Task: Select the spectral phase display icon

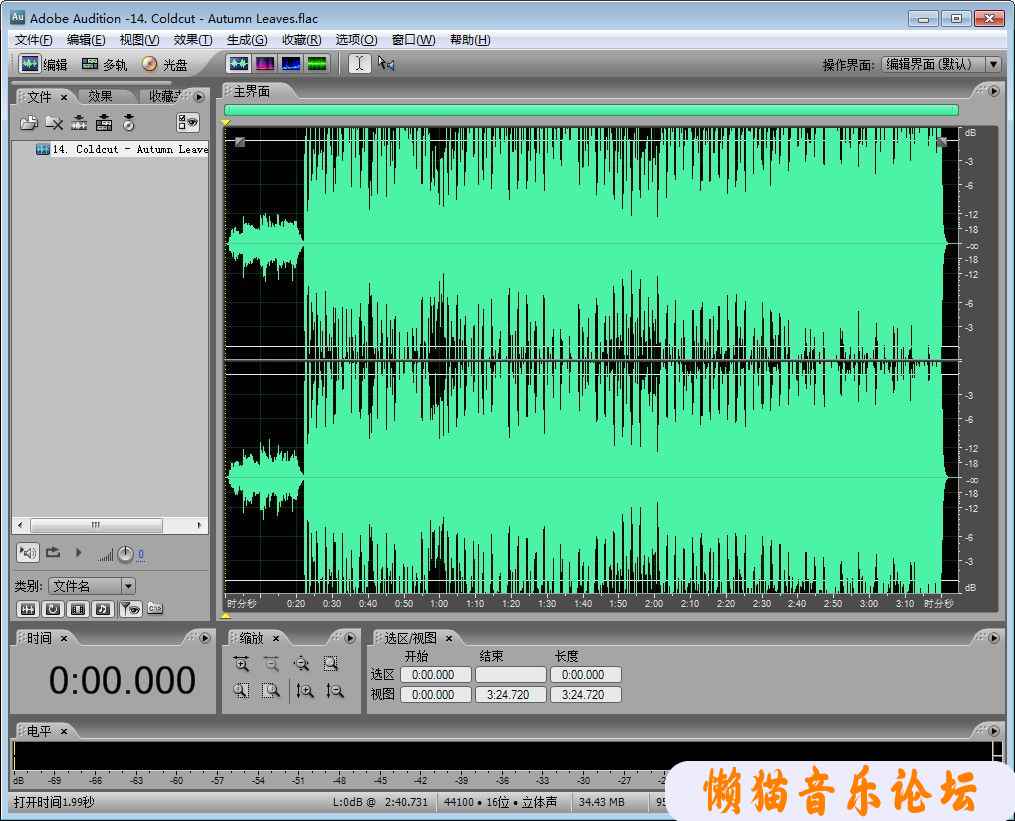Action: pyautogui.click(x=317, y=63)
